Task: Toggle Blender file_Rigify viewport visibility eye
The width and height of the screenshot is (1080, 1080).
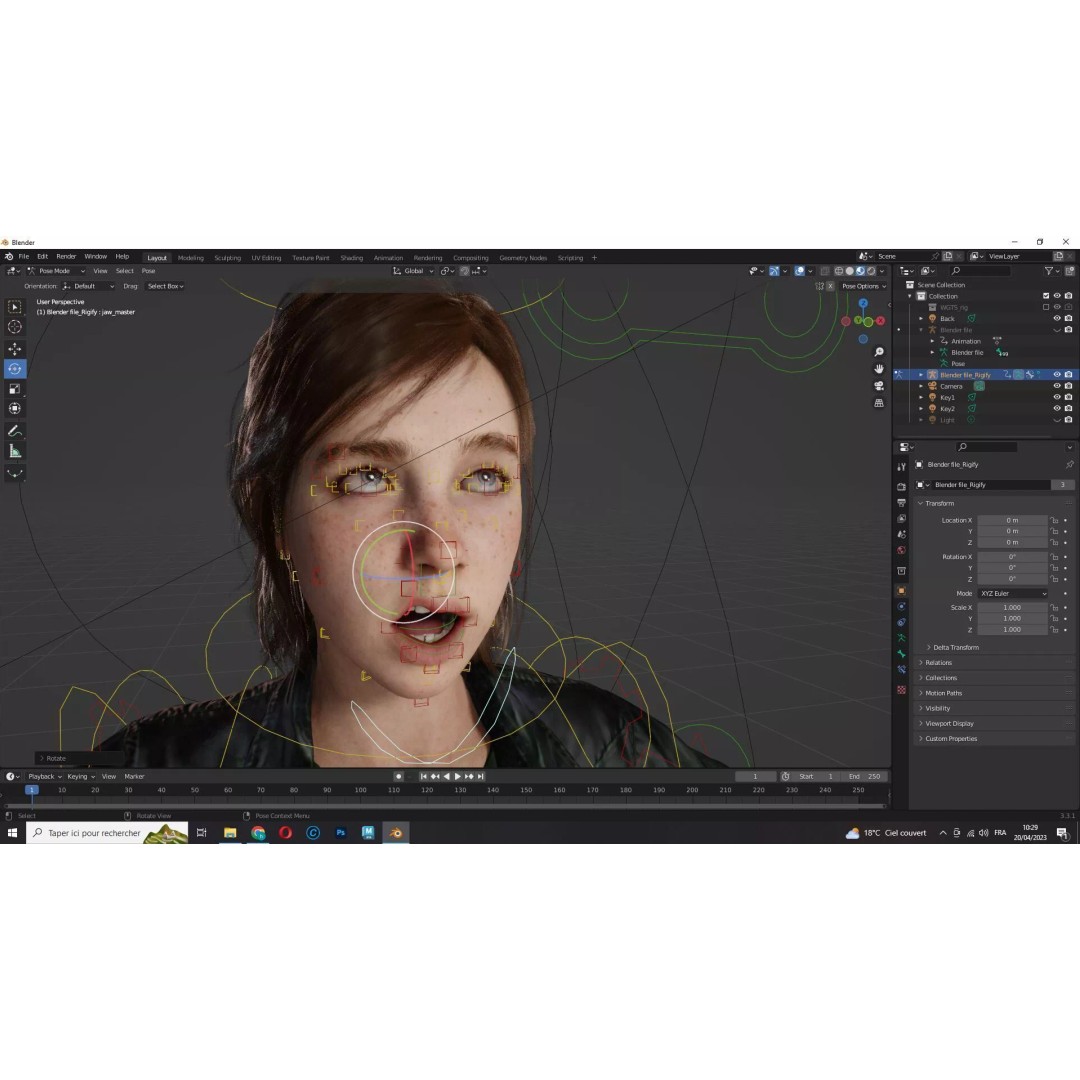Action: [x=1057, y=375]
